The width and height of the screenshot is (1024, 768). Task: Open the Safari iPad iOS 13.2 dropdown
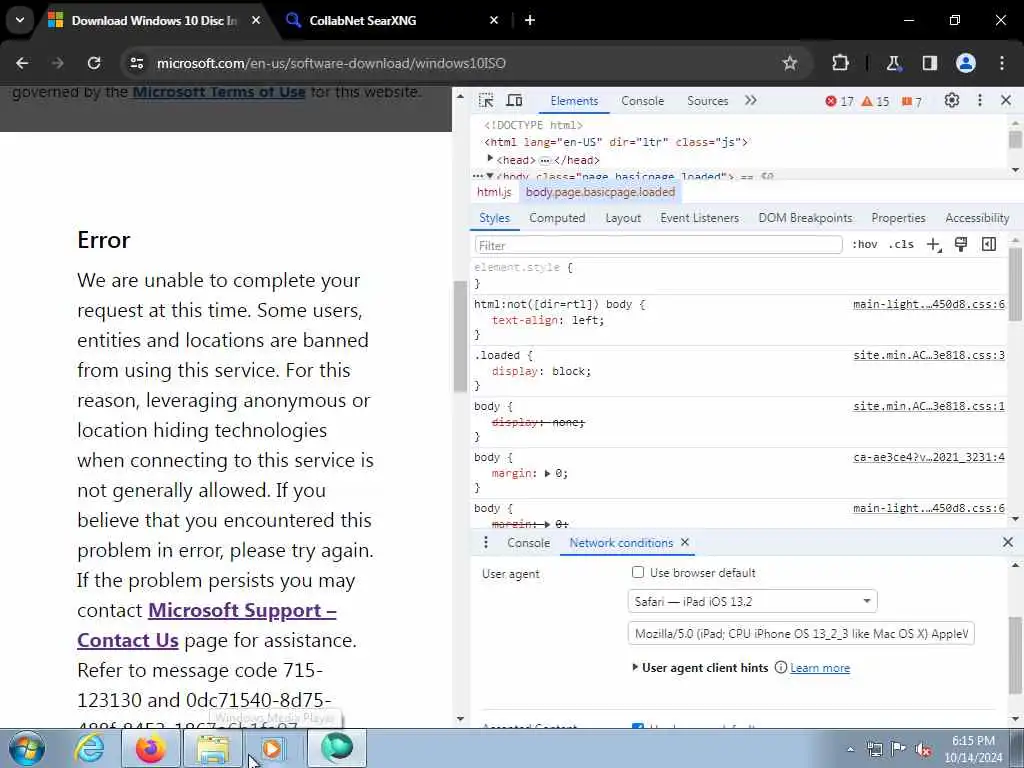click(752, 601)
